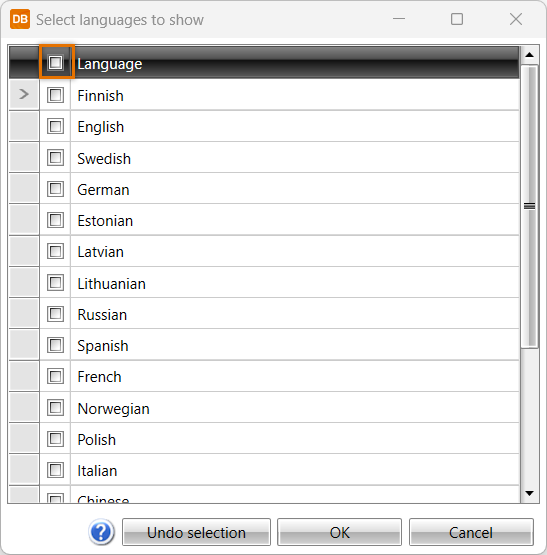Check the Finnish language checkbox
547x555 pixels.
pyautogui.click(x=56, y=95)
